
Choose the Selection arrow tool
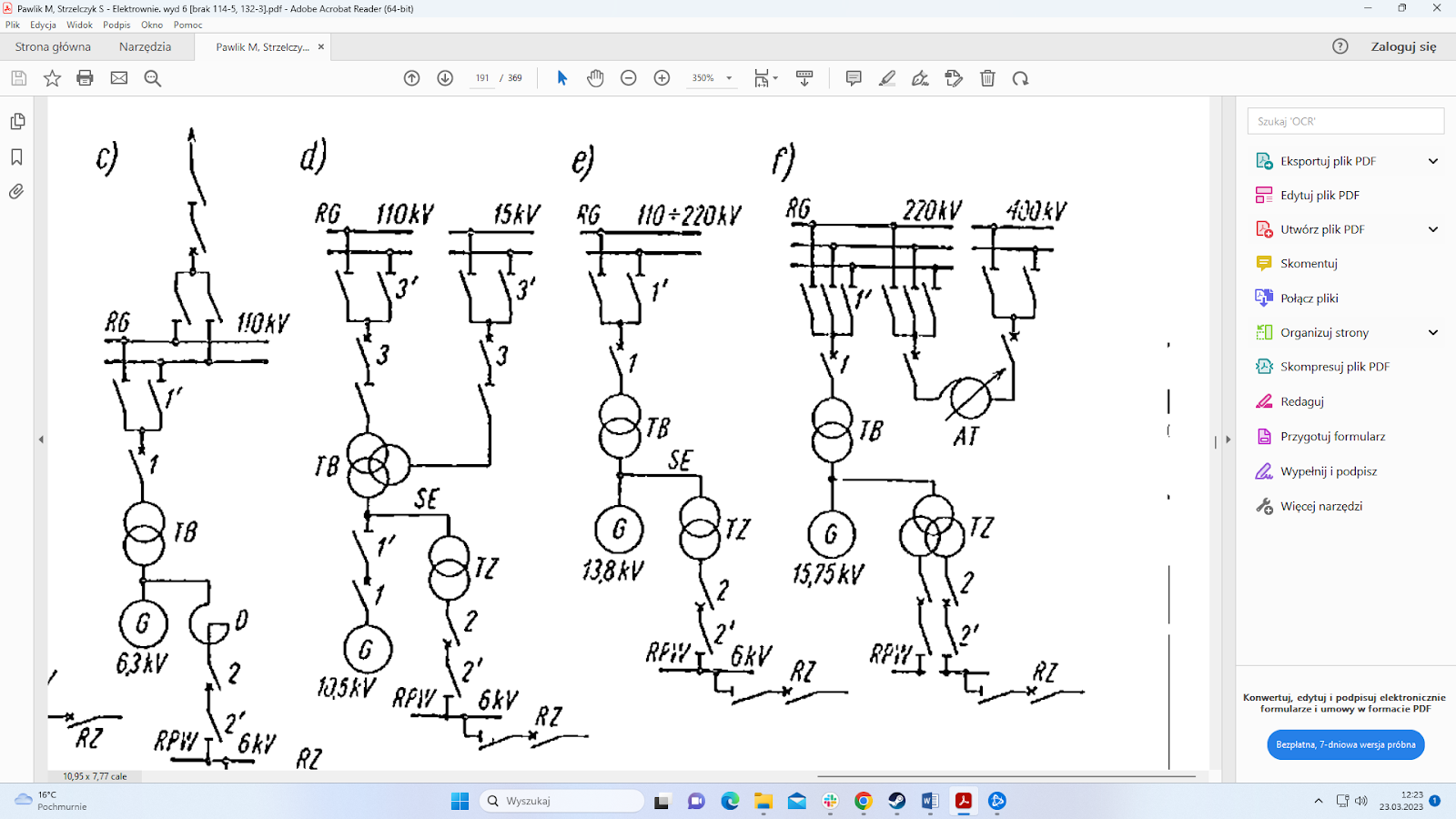[x=561, y=78]
